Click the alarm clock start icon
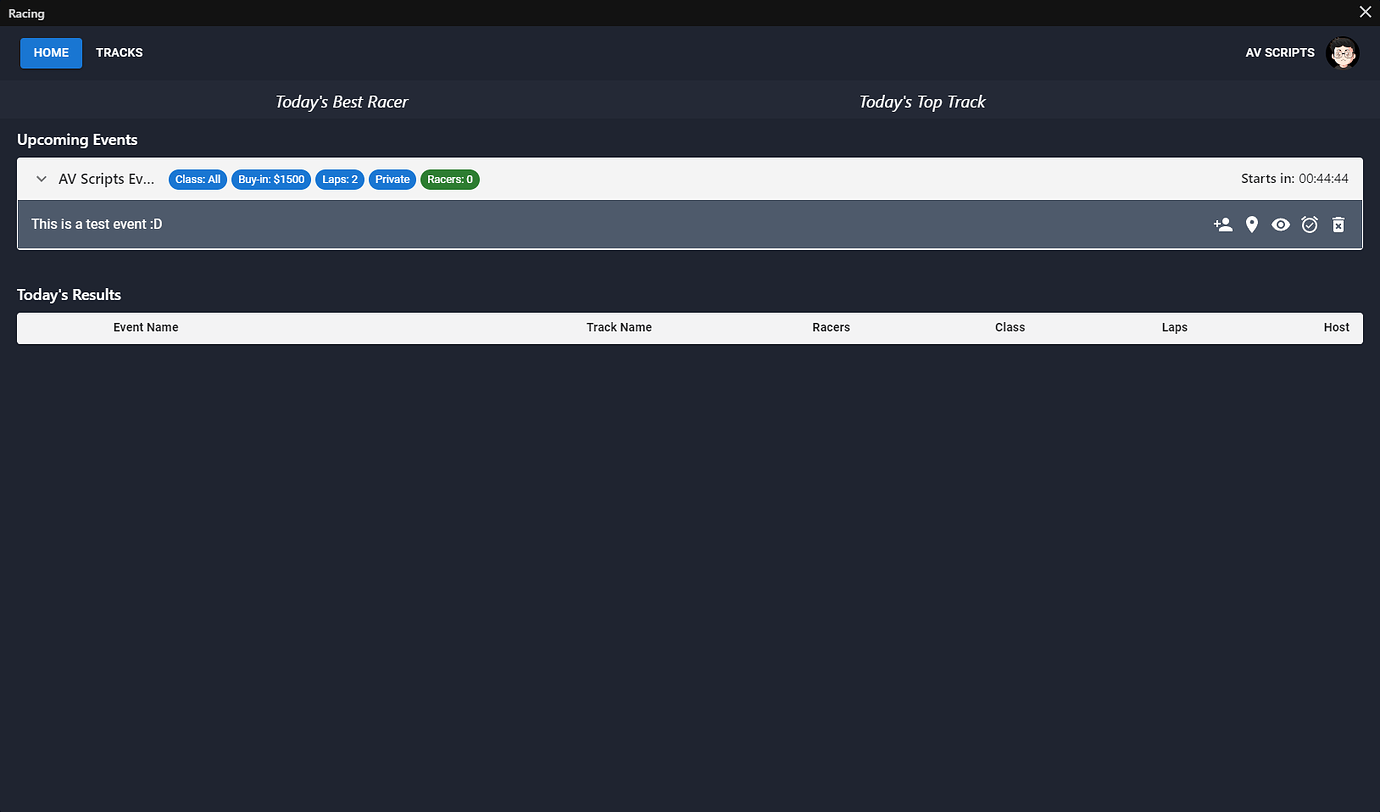Viewport: 1380px width, 812px height. [x=1309, y=224]
